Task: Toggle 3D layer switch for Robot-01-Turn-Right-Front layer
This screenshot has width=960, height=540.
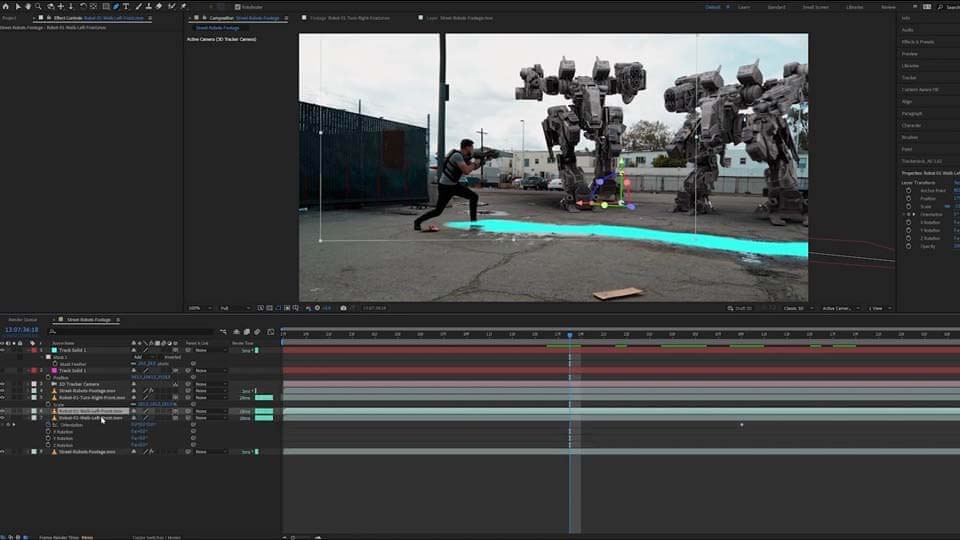Action: [175, 397]
